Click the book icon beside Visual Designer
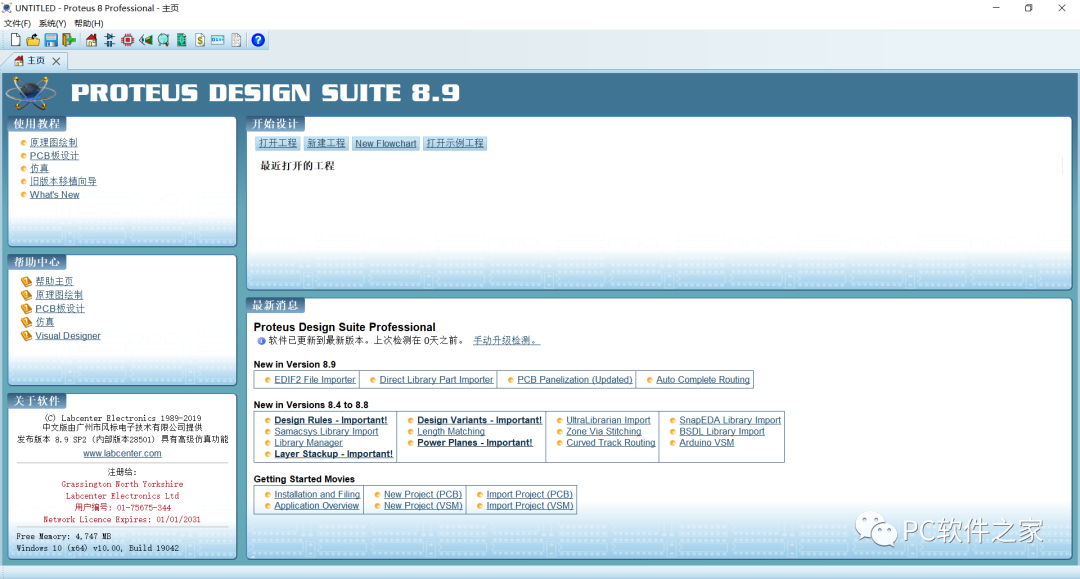The image size is (1080, 579). (26, 335)
